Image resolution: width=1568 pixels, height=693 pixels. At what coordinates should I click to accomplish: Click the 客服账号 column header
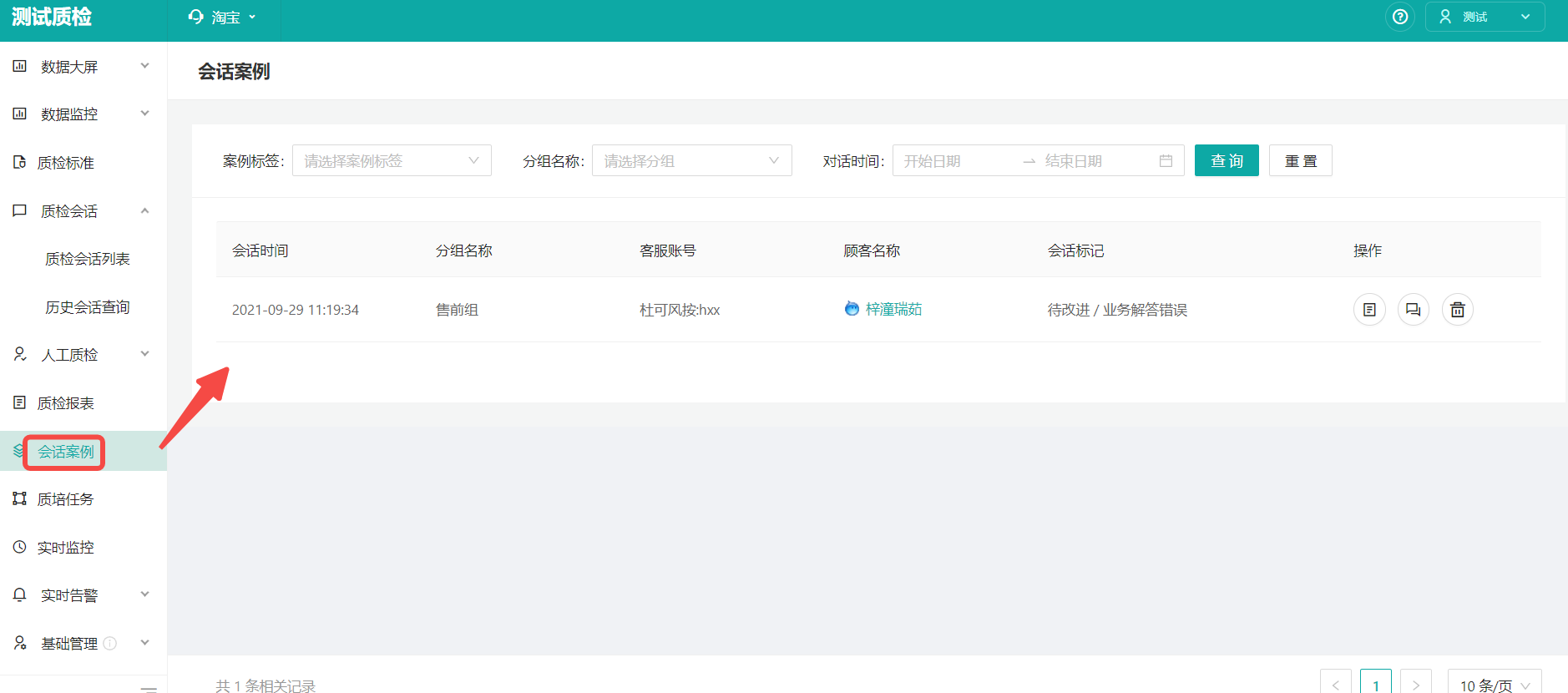pos(668,250)
